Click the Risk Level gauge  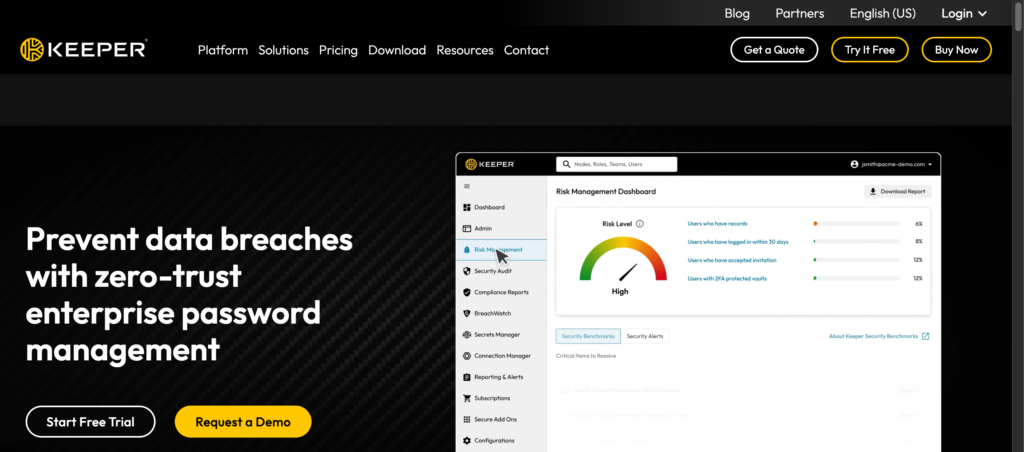(x=623, y=259)
